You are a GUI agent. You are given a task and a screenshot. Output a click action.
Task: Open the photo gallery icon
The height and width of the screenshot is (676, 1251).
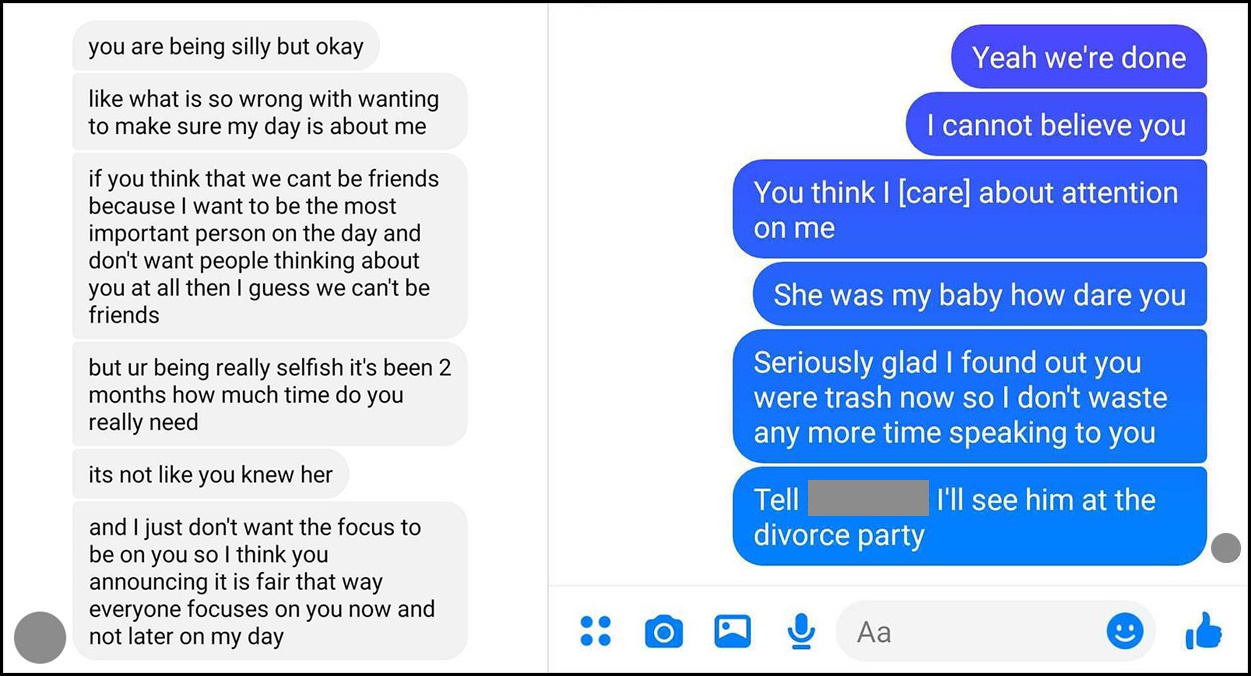pyautogui.click(x=732, y=631)
